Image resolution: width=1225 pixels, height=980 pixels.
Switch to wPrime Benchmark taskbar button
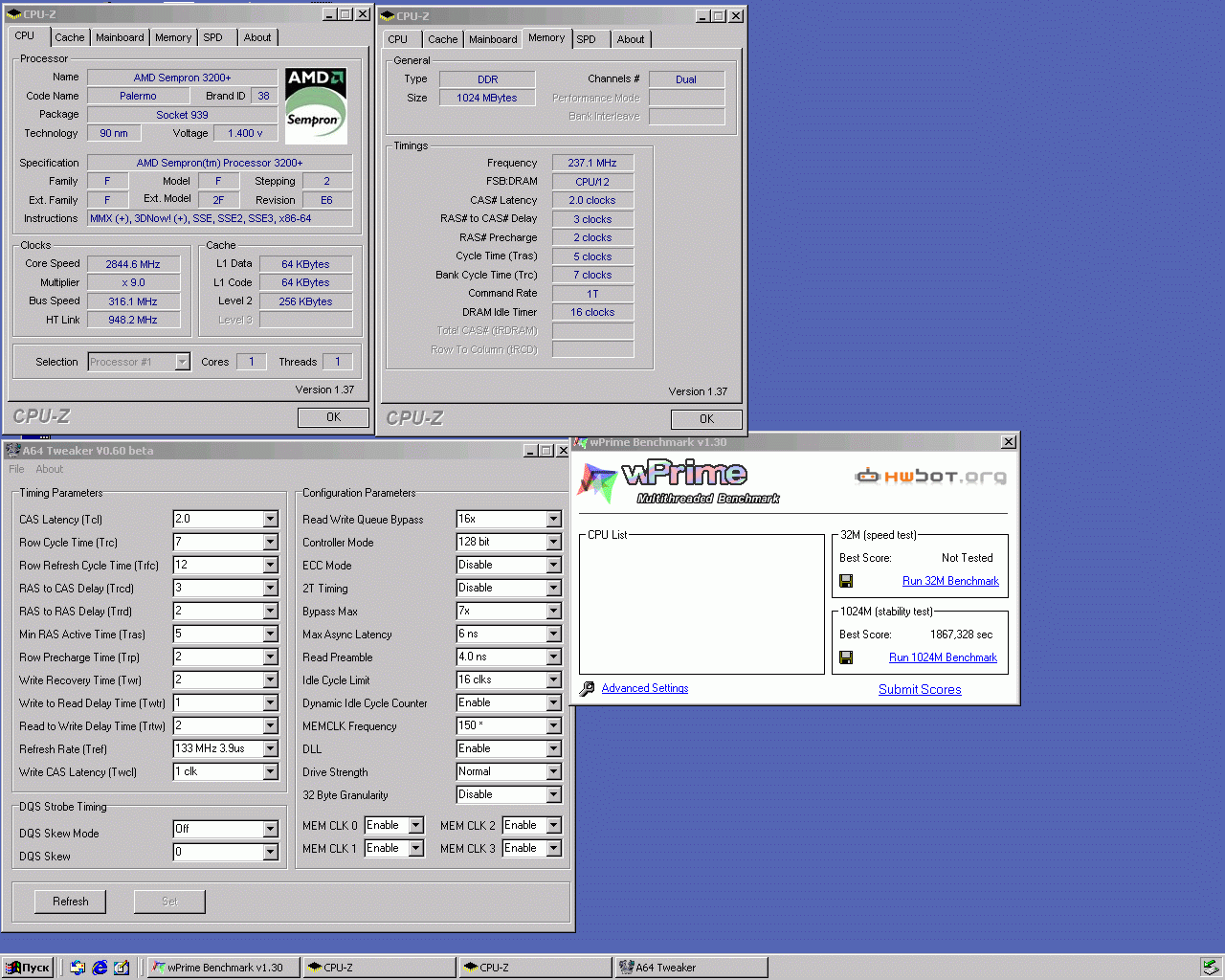click(x=223, y=968)
